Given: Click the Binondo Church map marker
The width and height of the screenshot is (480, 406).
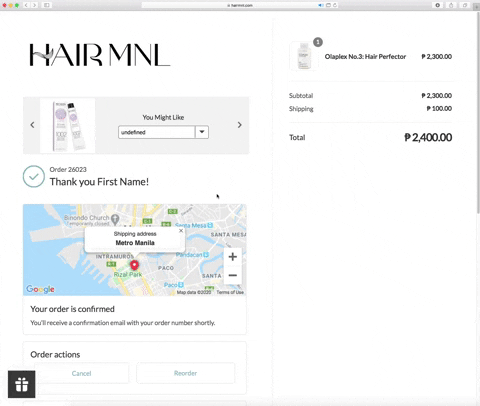Looking at the screenshot, I should (x=115, y=219).
